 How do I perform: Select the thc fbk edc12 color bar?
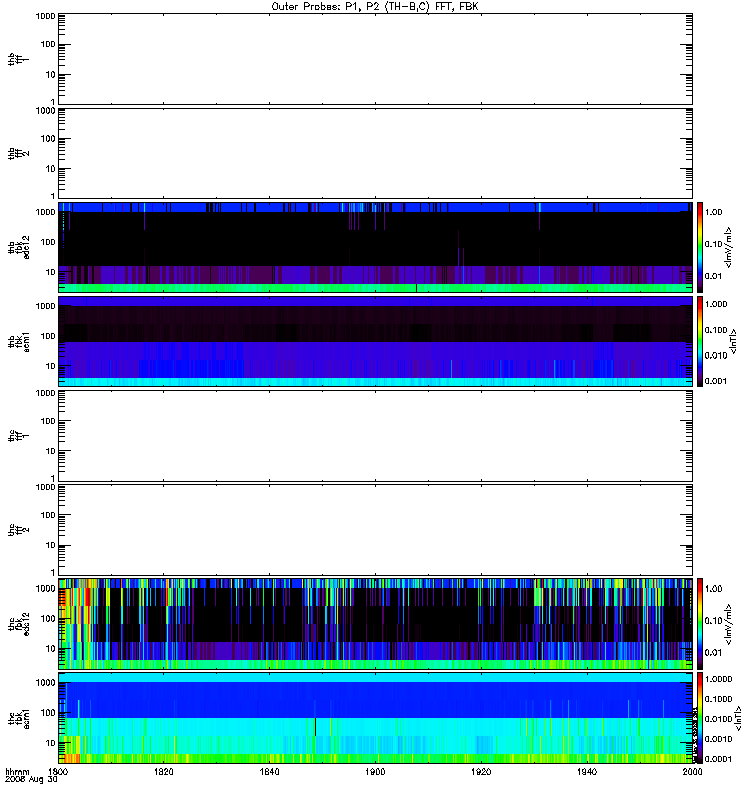[x=700, y=624]
